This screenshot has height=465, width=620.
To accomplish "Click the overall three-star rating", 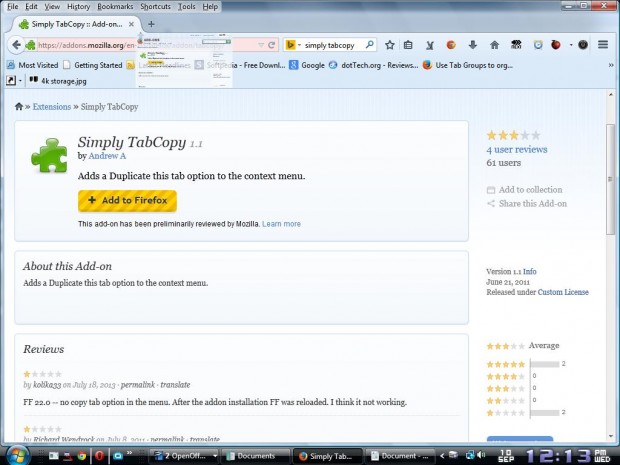I will pos(513,135).
